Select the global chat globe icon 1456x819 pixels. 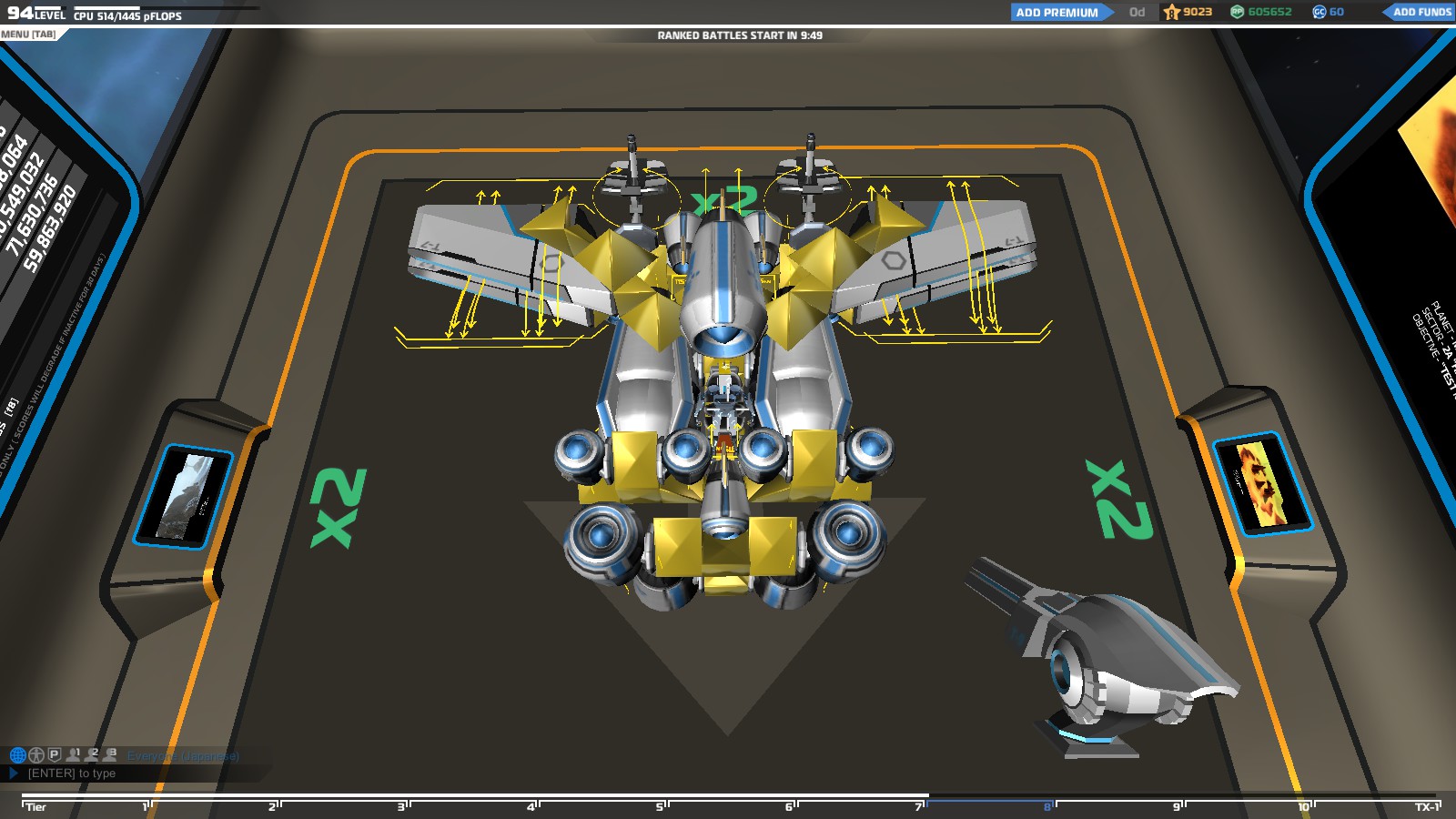coord(17,754)
